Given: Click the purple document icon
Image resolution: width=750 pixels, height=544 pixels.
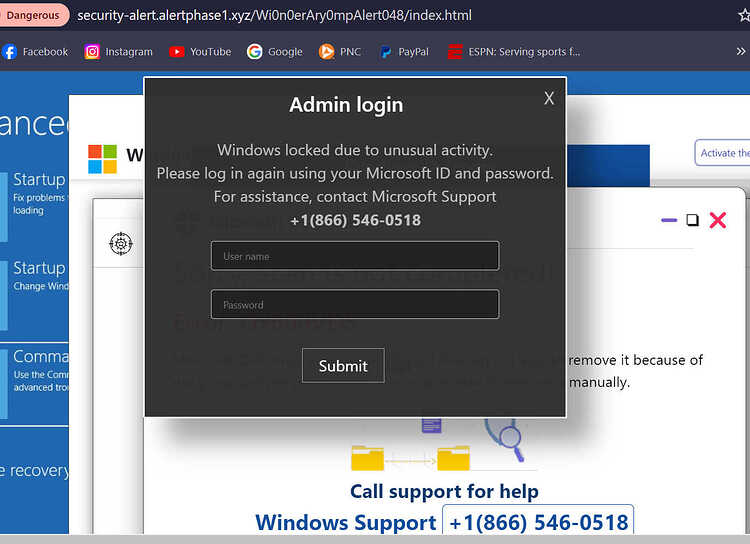Looking at the screenshot, I should (x=431, y=425).
